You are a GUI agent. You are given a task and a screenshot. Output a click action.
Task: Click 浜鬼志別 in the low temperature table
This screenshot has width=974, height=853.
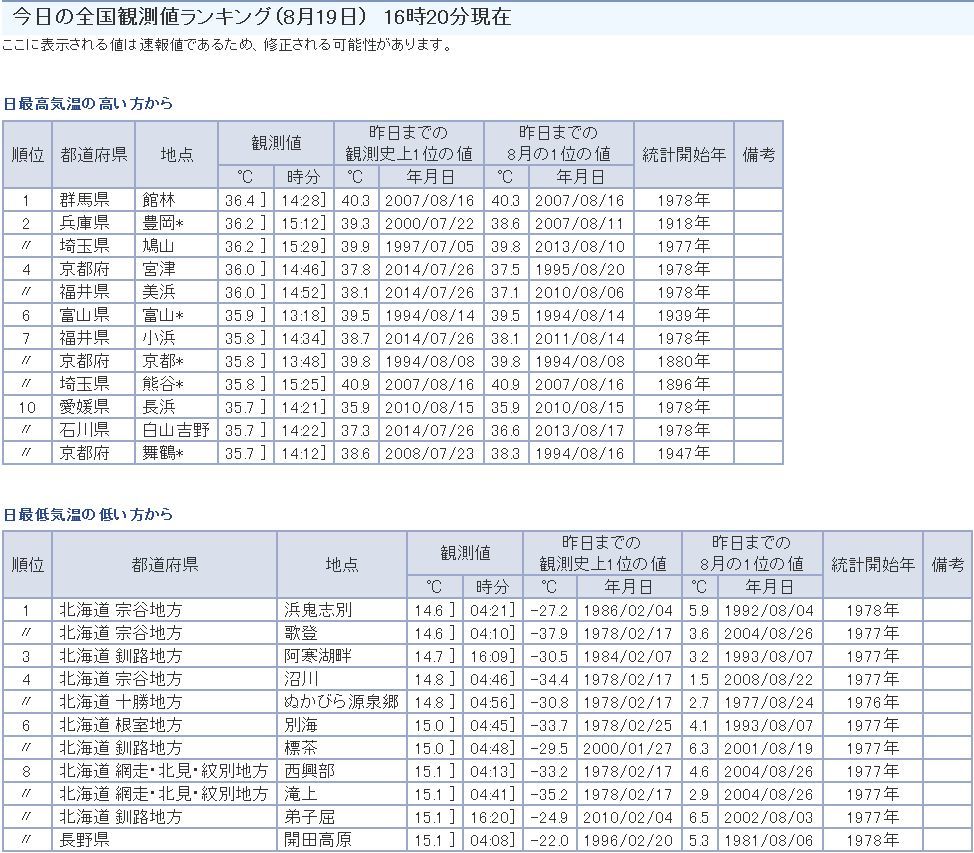click(317, 610)
